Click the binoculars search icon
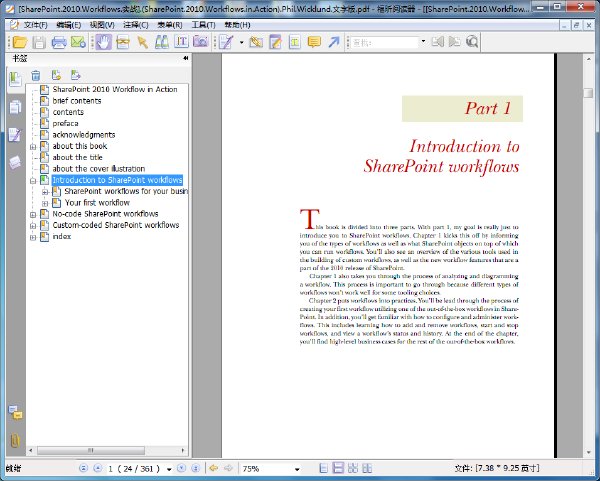This screenshot has height=481, width=600. [161, 42]
